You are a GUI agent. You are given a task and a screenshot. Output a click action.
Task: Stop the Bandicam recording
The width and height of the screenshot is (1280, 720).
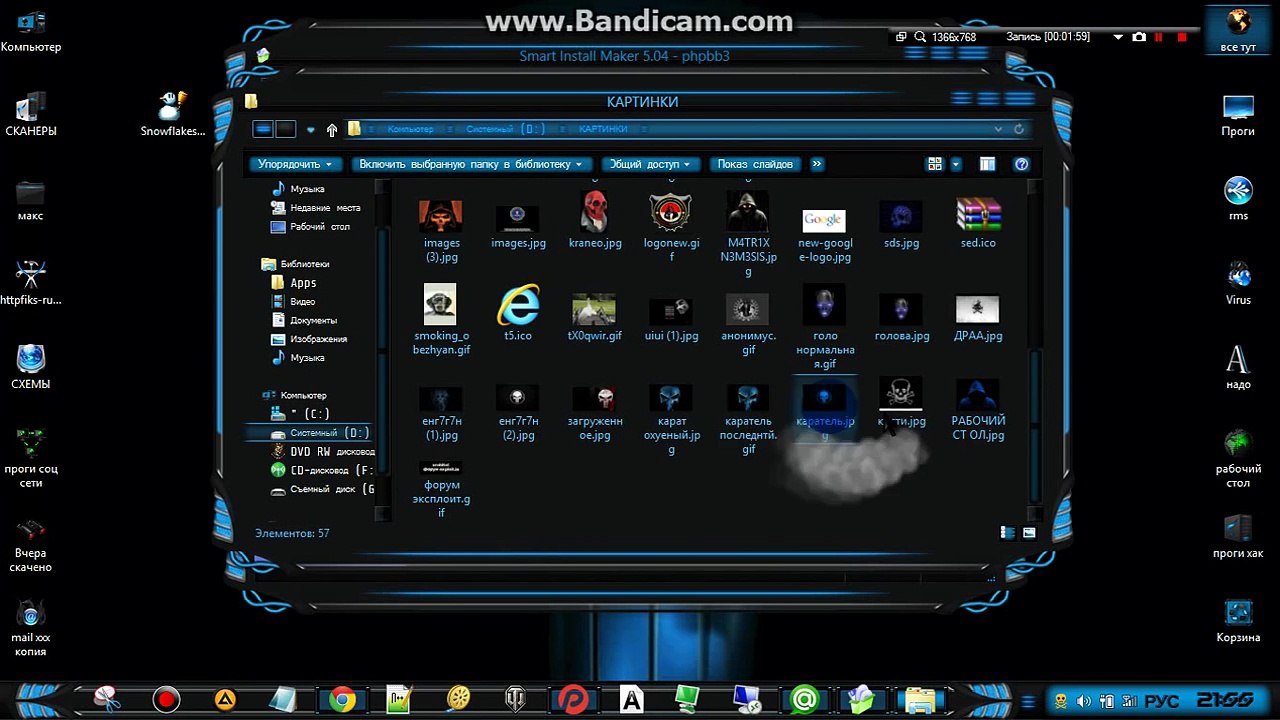tap(1182, 37)
